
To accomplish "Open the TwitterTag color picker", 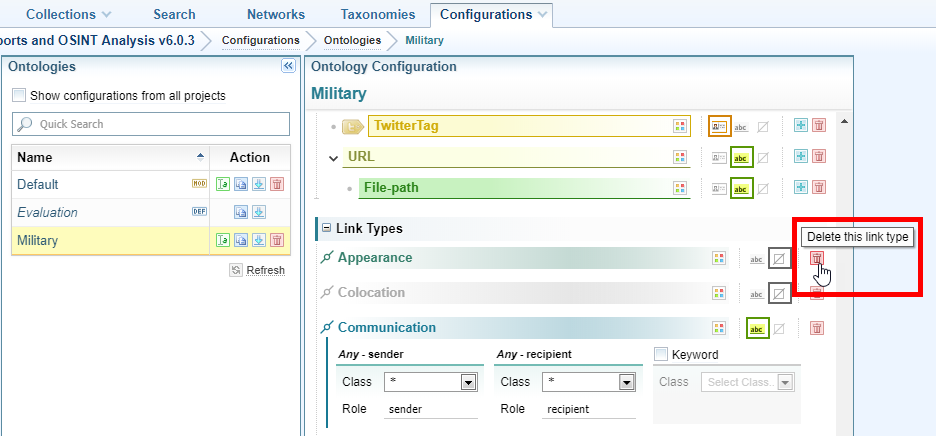I will click(680, 126).
